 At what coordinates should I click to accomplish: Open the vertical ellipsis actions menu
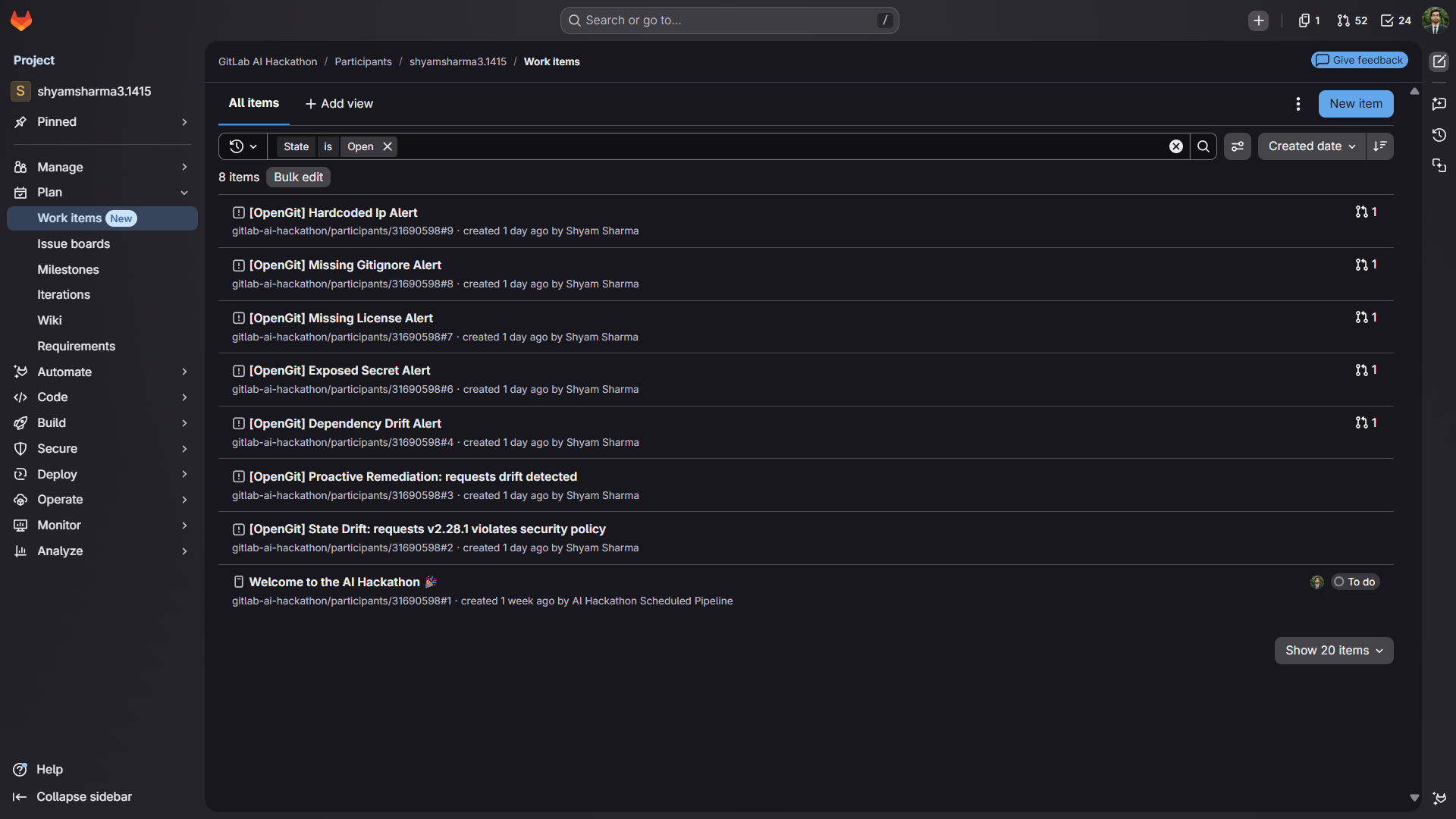point(1298,104)
